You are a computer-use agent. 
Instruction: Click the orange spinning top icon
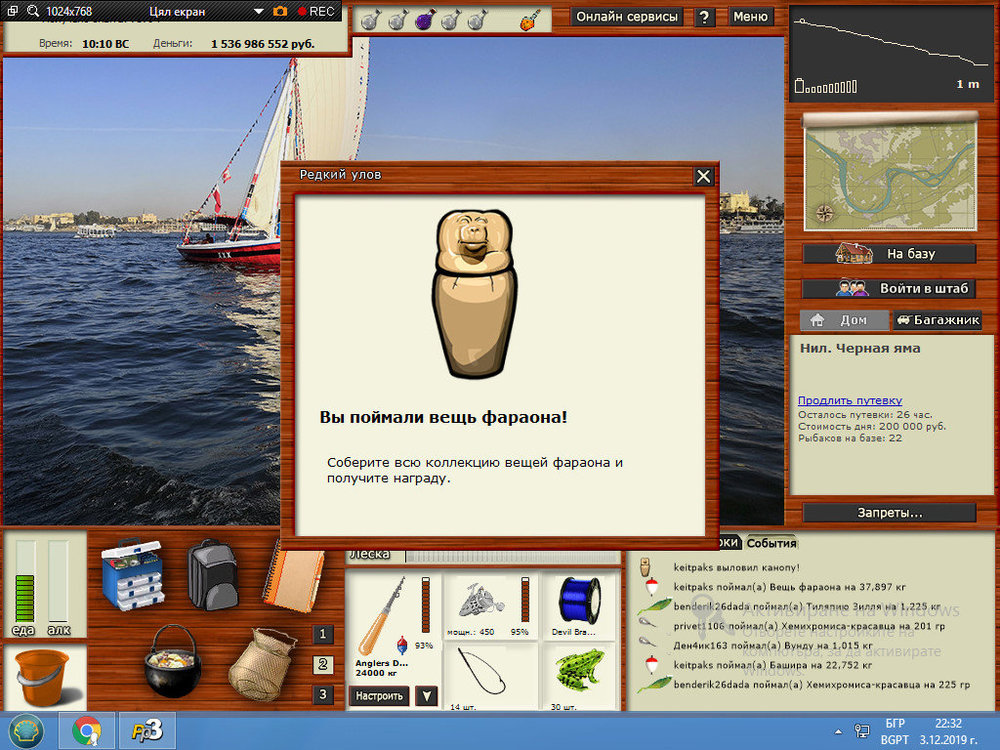(x=530, y=19)
